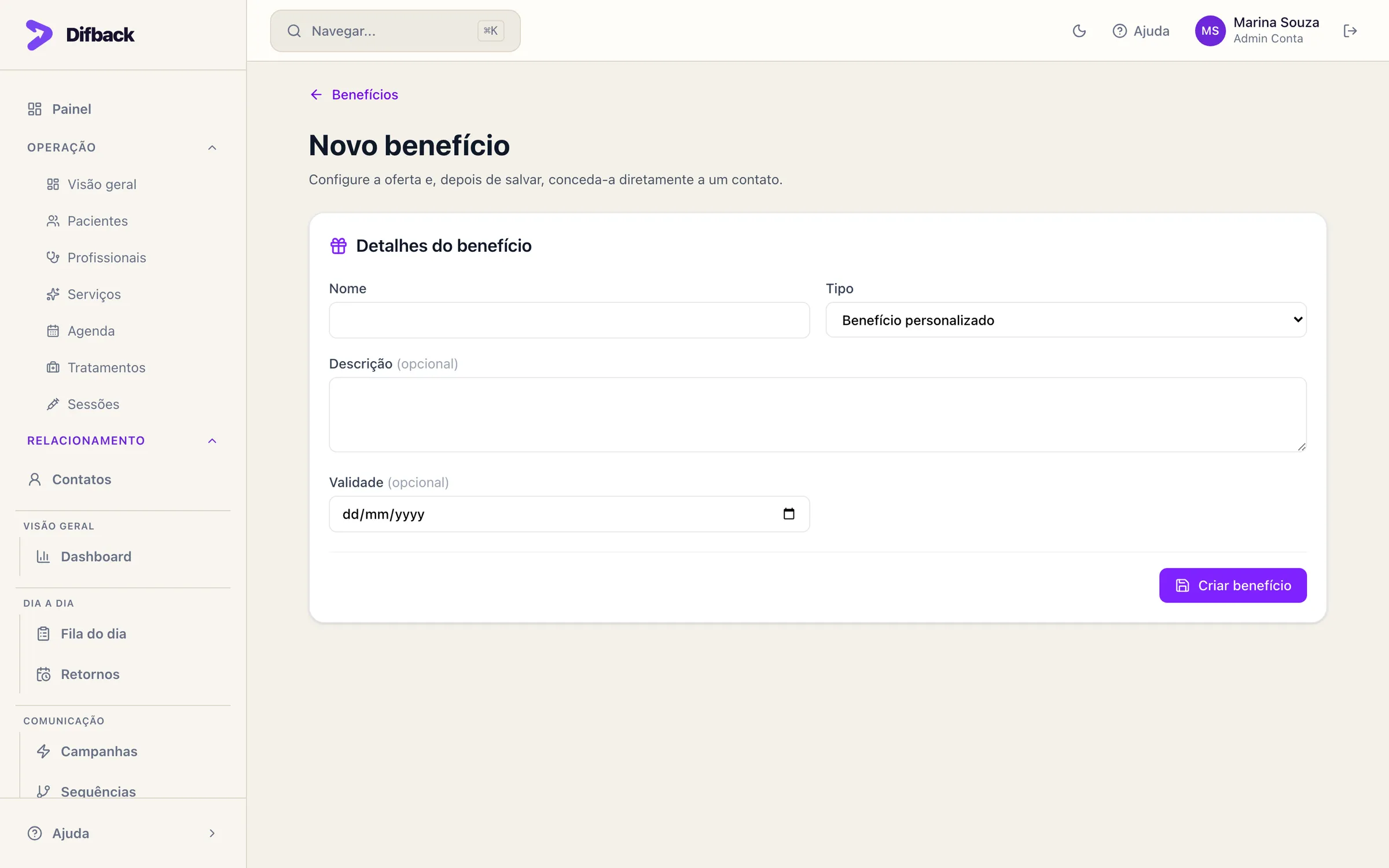Go back to Benefícios link
1389x868 pixels.
pyautogui.click(x=354, y=95)
